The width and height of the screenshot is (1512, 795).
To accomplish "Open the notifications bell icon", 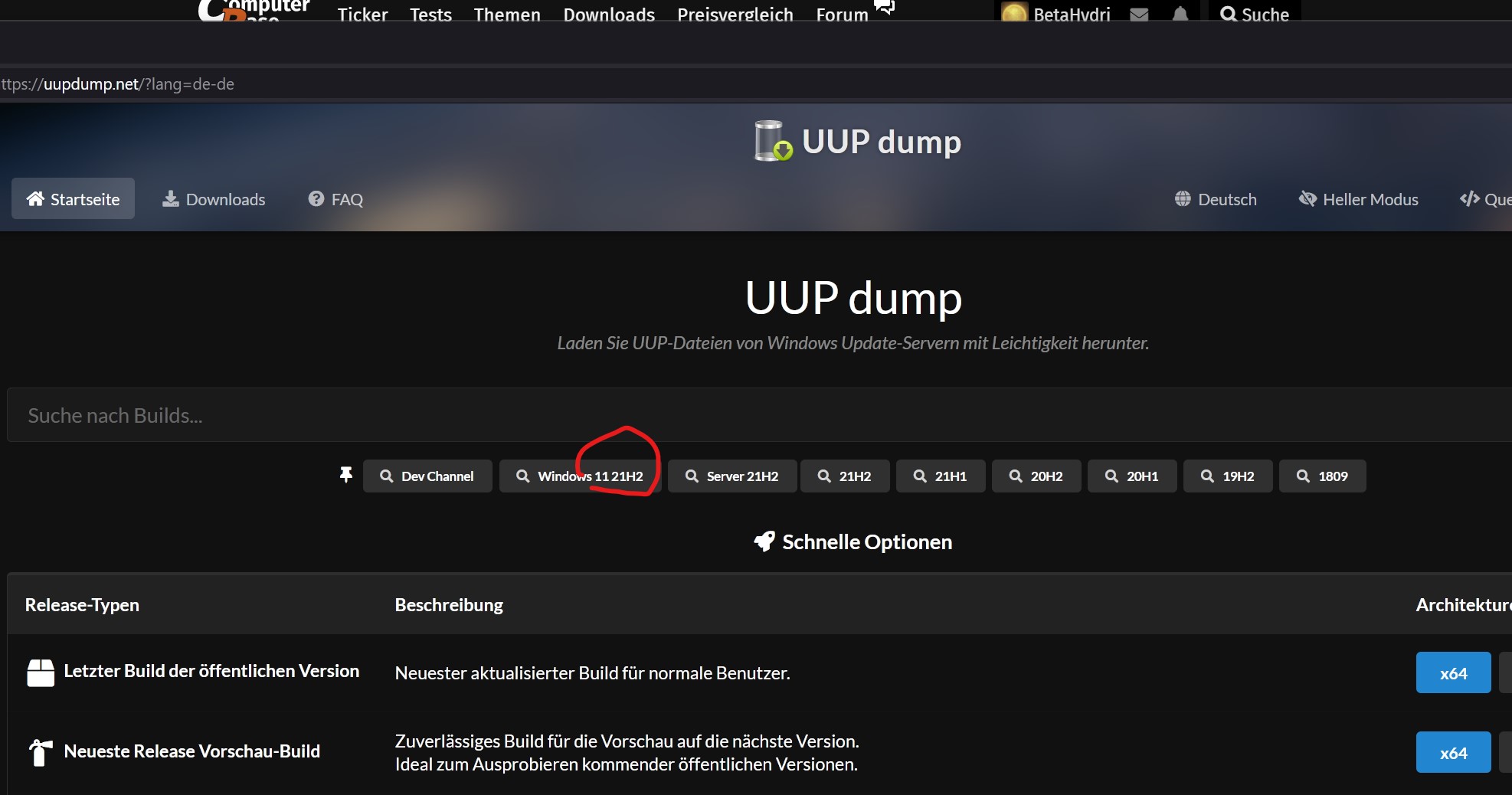I will 1180,14.
